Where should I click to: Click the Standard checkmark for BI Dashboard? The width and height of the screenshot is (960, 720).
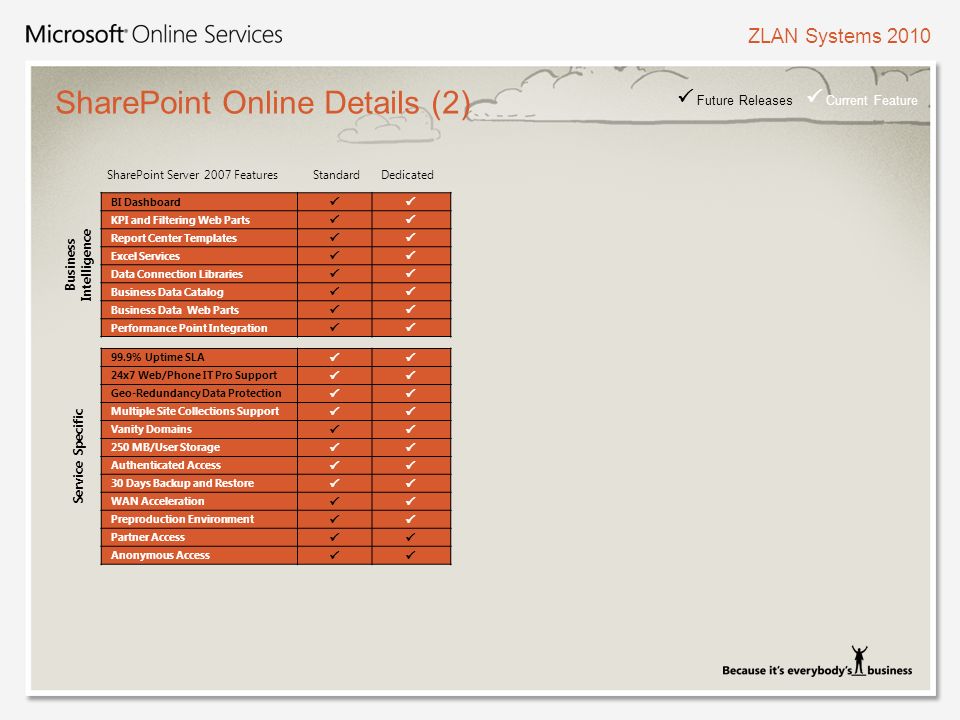[334, 201]
